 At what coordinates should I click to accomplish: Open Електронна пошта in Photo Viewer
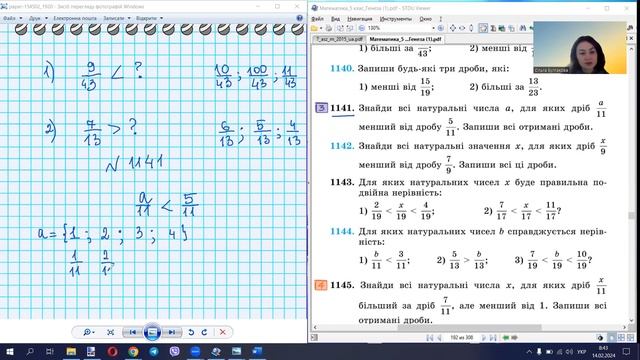pos(75,18)
